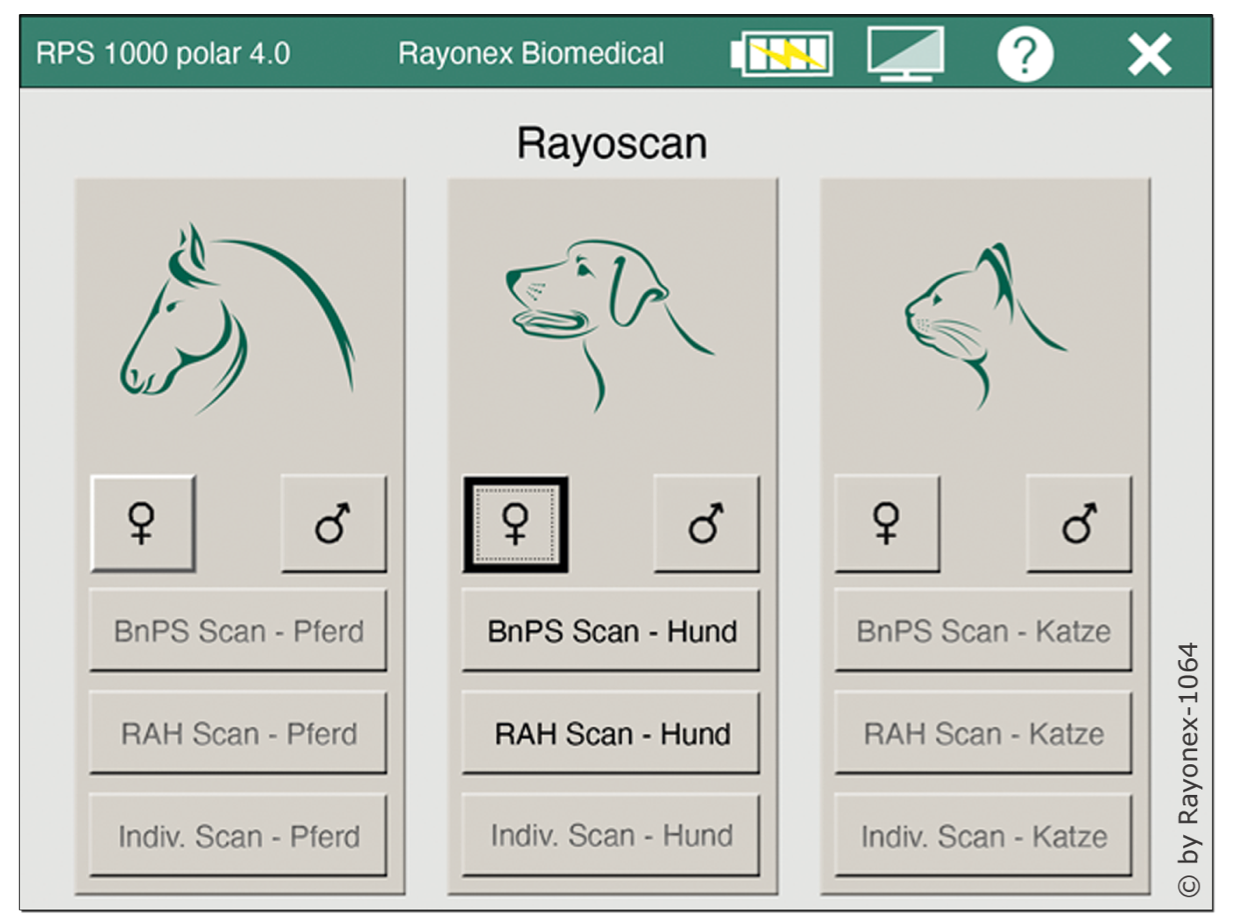Image resolution: width=1236 pixels, height=920 pixels.
Task: Select female symbol for horse
Action: coord(143,524)
